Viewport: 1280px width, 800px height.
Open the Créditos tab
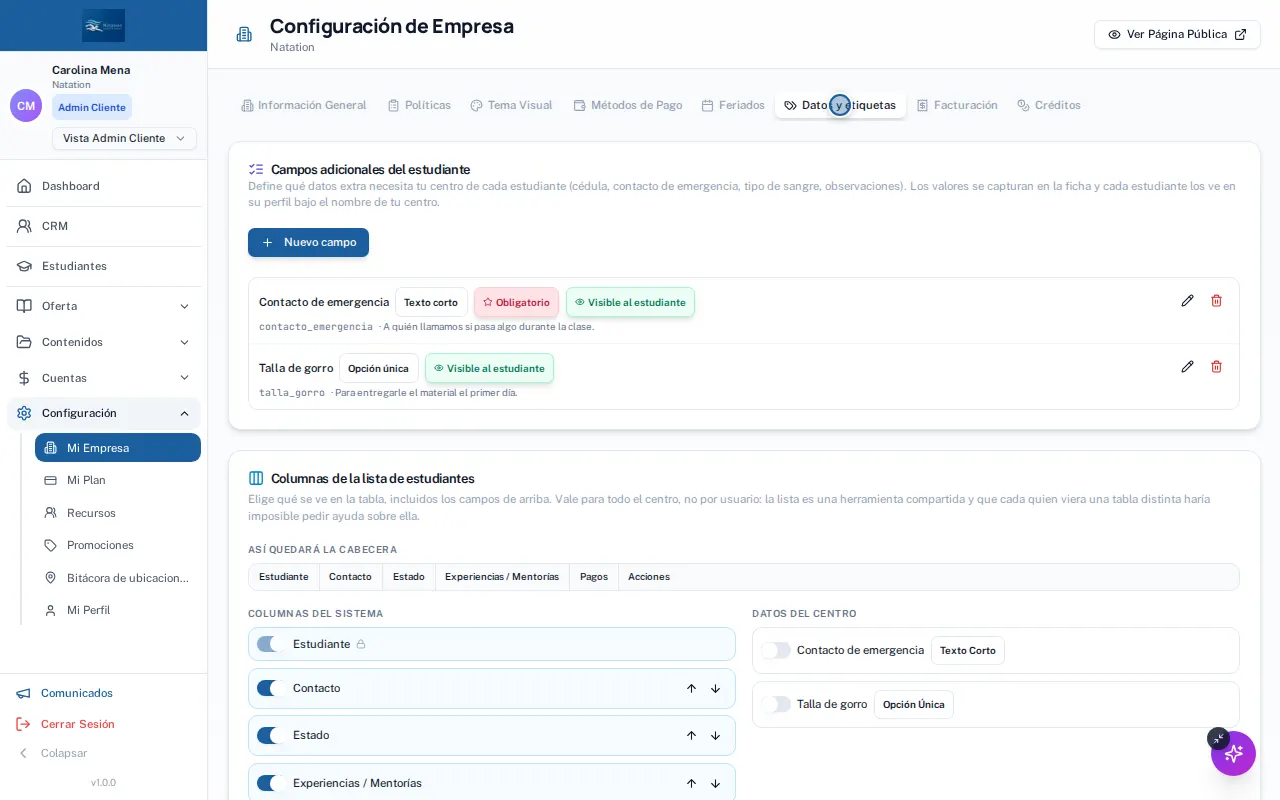point(1048,105)
